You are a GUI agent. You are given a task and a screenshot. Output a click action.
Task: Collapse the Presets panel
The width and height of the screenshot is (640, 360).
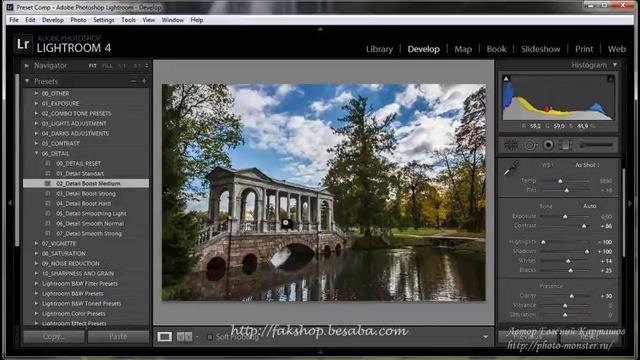[x=27, y=81]
